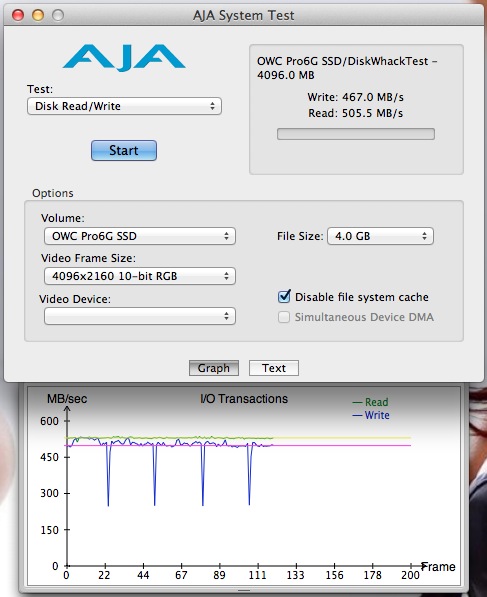Click the blue Write legend entry
The height and width of the screenshot is (597, 487).
coord(371,415)
